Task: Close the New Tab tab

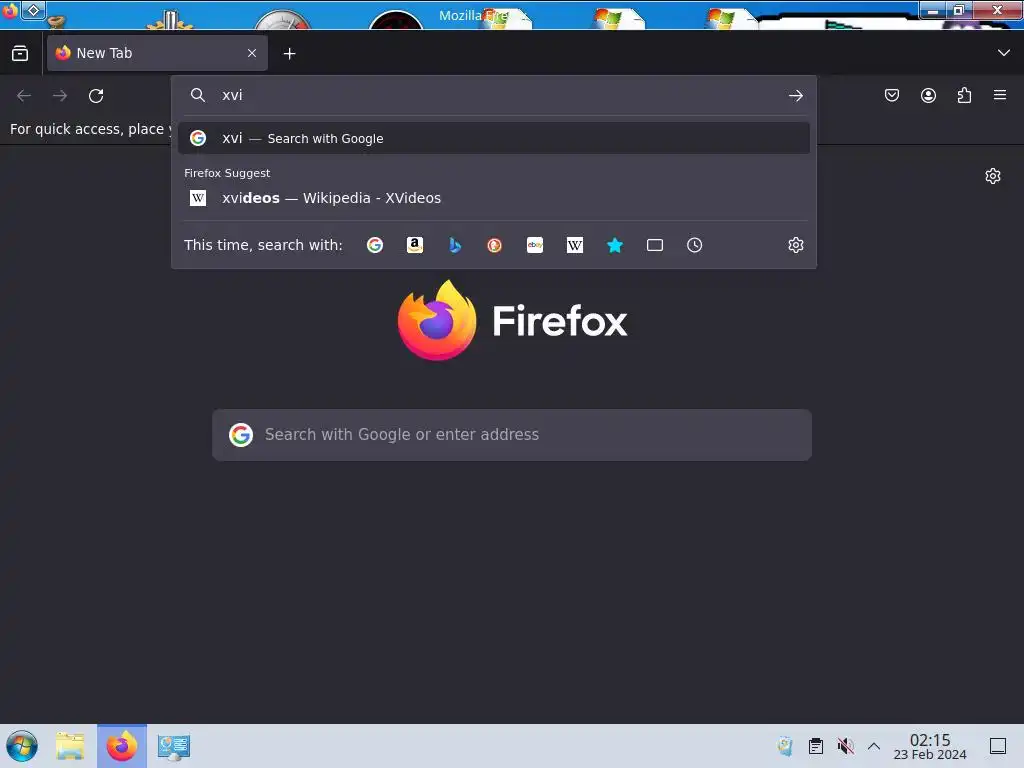Action: click(252, 53)
